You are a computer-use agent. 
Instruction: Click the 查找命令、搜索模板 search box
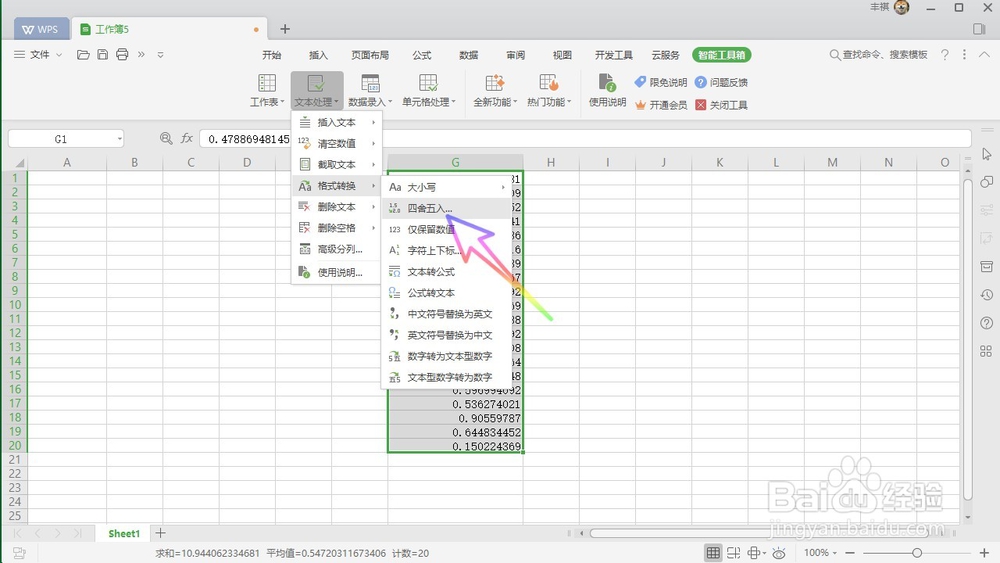point(878,55)
